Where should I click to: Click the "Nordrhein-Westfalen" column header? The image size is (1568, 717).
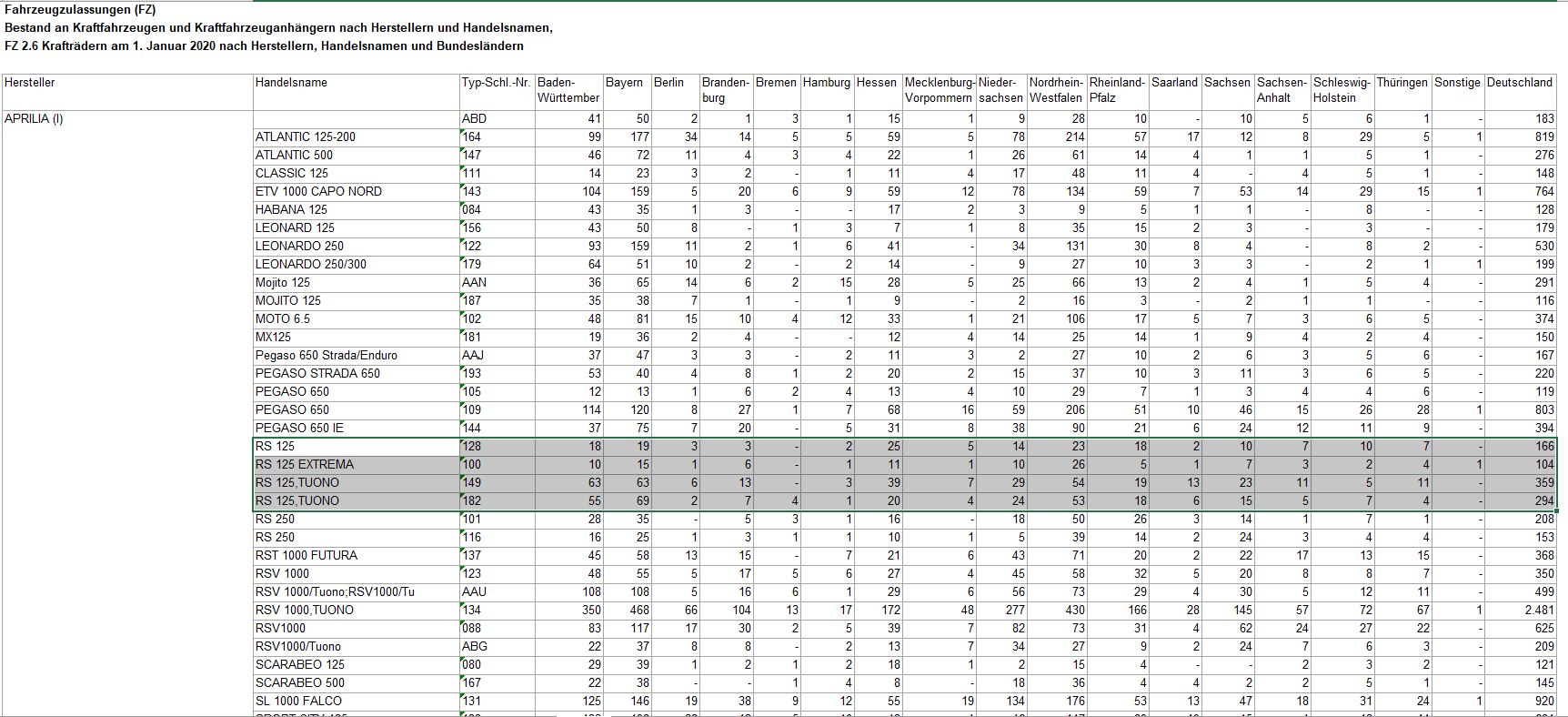tap(1056, 90)
